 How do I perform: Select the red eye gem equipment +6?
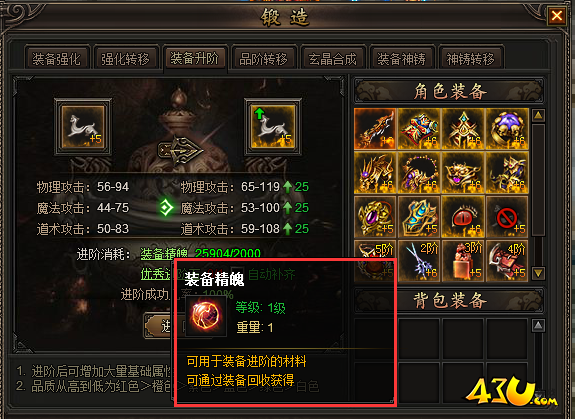(464, 217)
